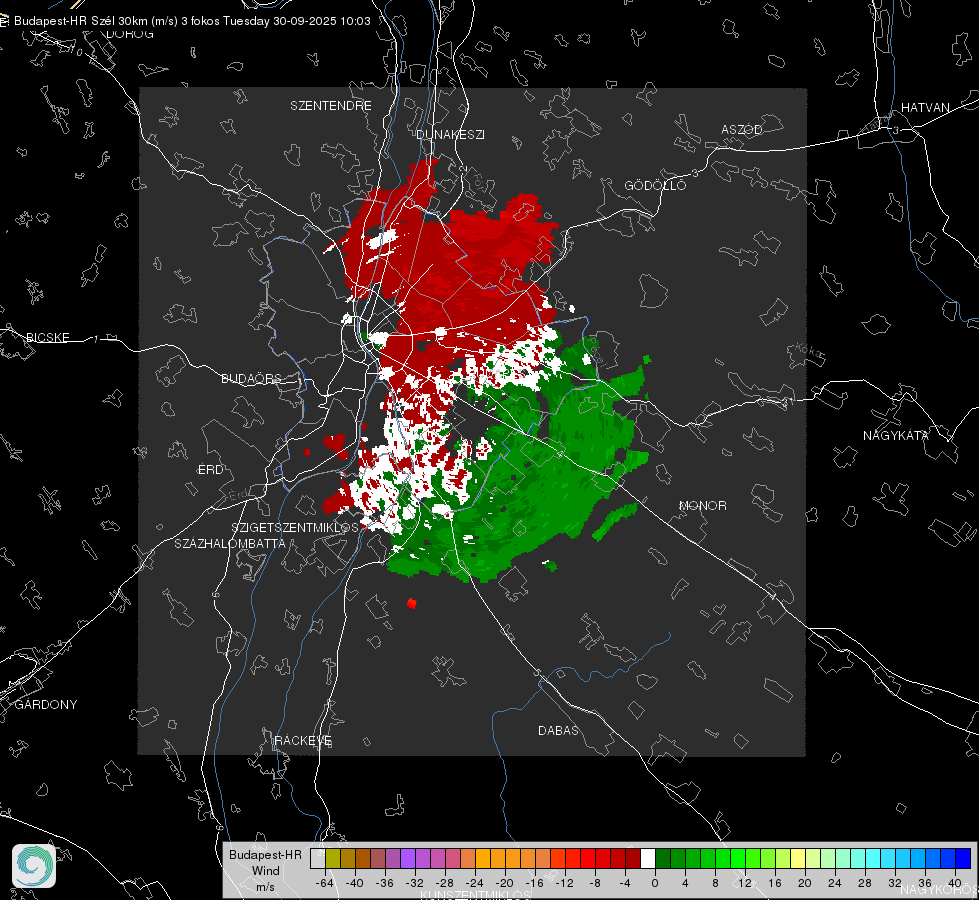Click the DOROG label near the top
This screenshot has width=979, height=900.
click(129, 34)
